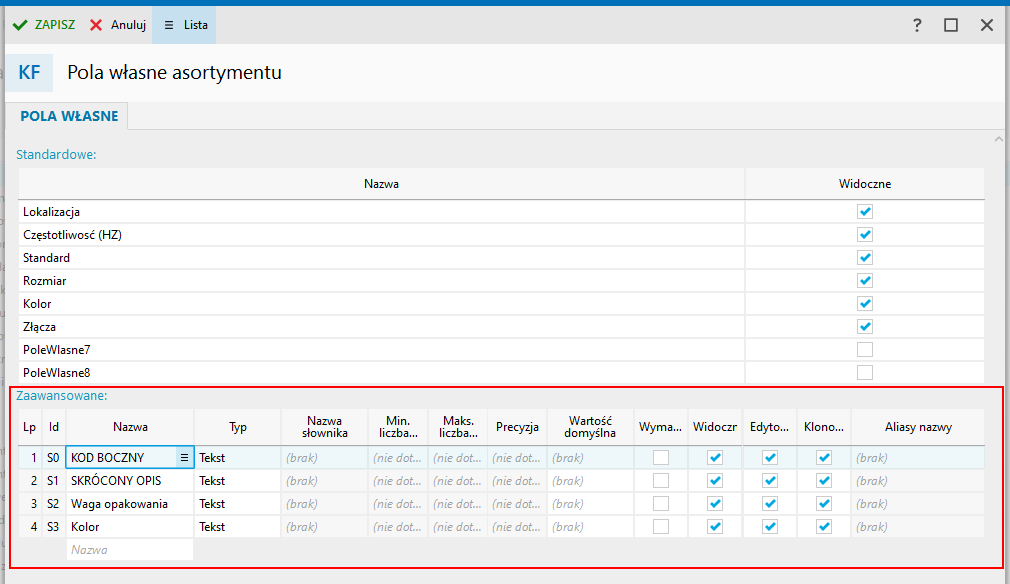Click the Częstotliwość (HZ) field name
Screen dimensions: 1010x584
click(x=72, y=235)
